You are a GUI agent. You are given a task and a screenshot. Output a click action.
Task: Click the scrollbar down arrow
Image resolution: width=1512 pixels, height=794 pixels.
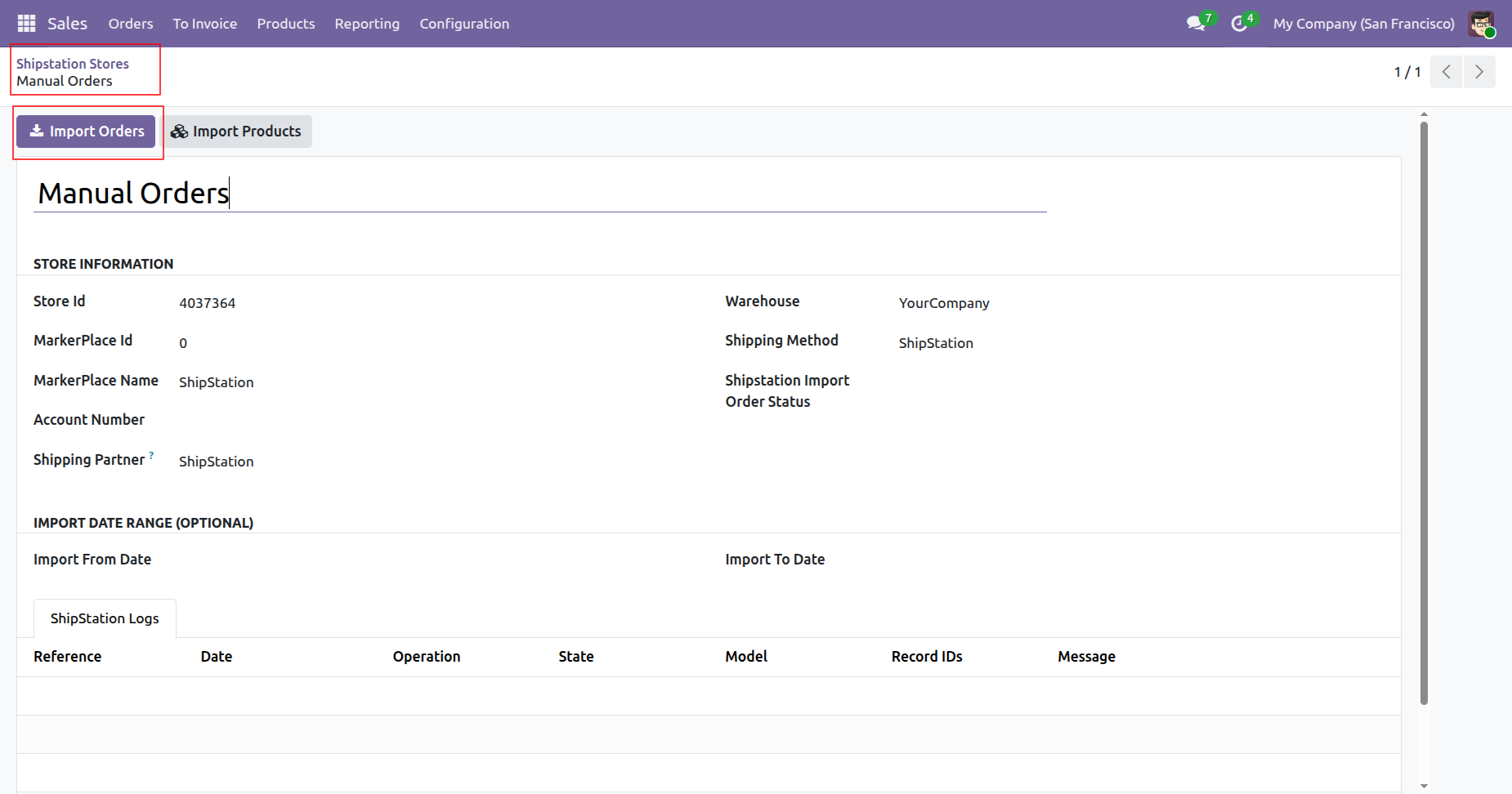(1424, 787)
